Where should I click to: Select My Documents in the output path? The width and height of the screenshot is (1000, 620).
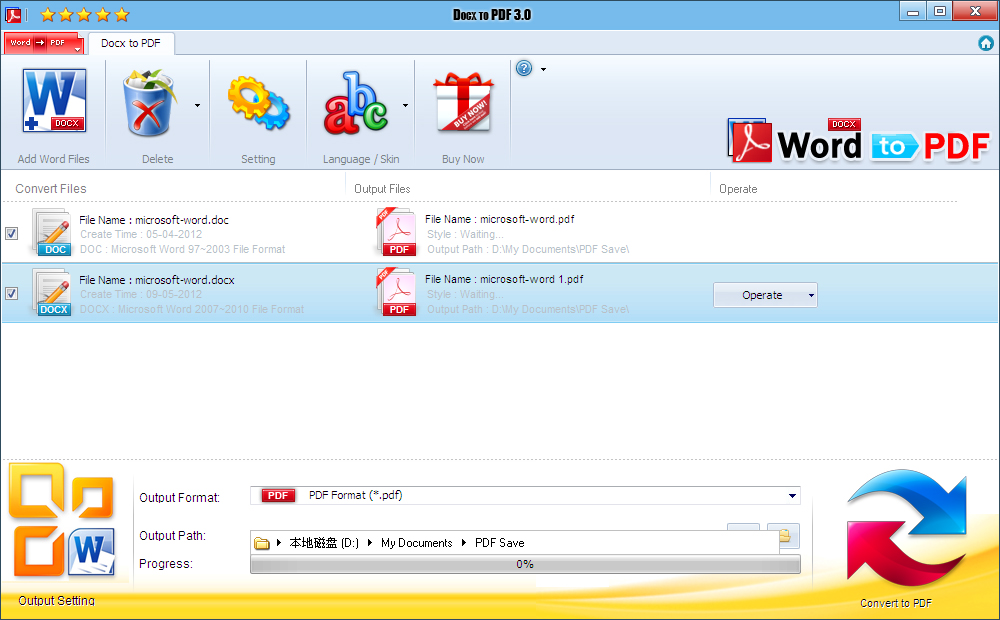point(416,543)
